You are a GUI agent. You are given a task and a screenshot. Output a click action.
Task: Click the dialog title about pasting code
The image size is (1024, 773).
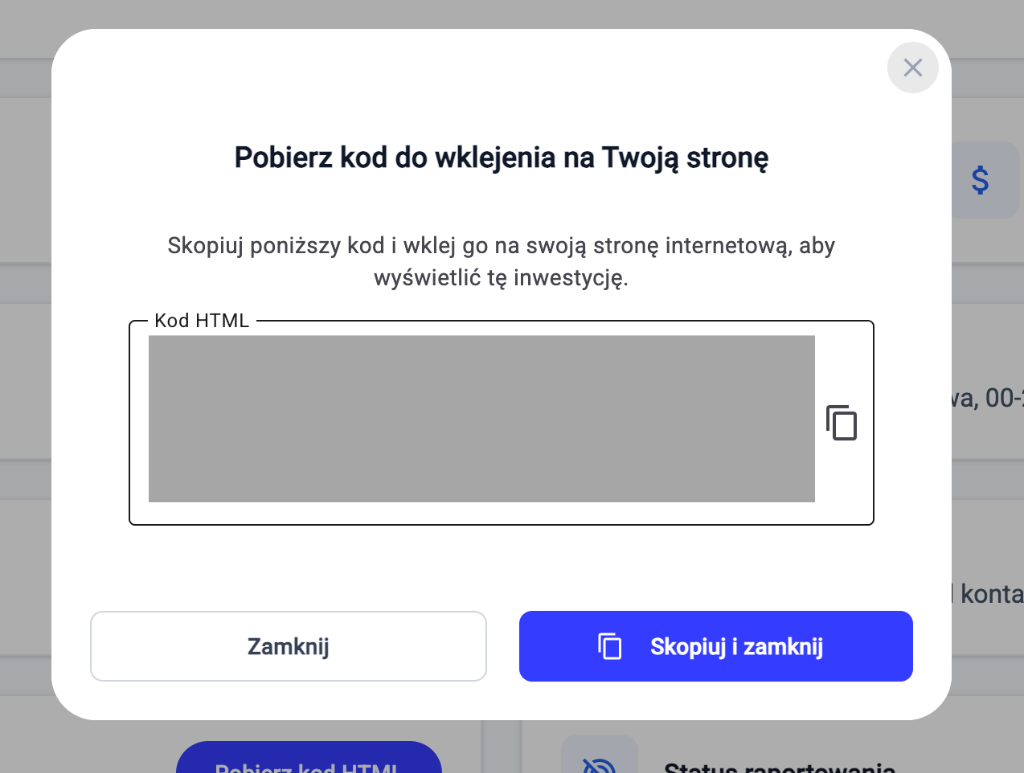pyautogui.click(x=500, y=157)
